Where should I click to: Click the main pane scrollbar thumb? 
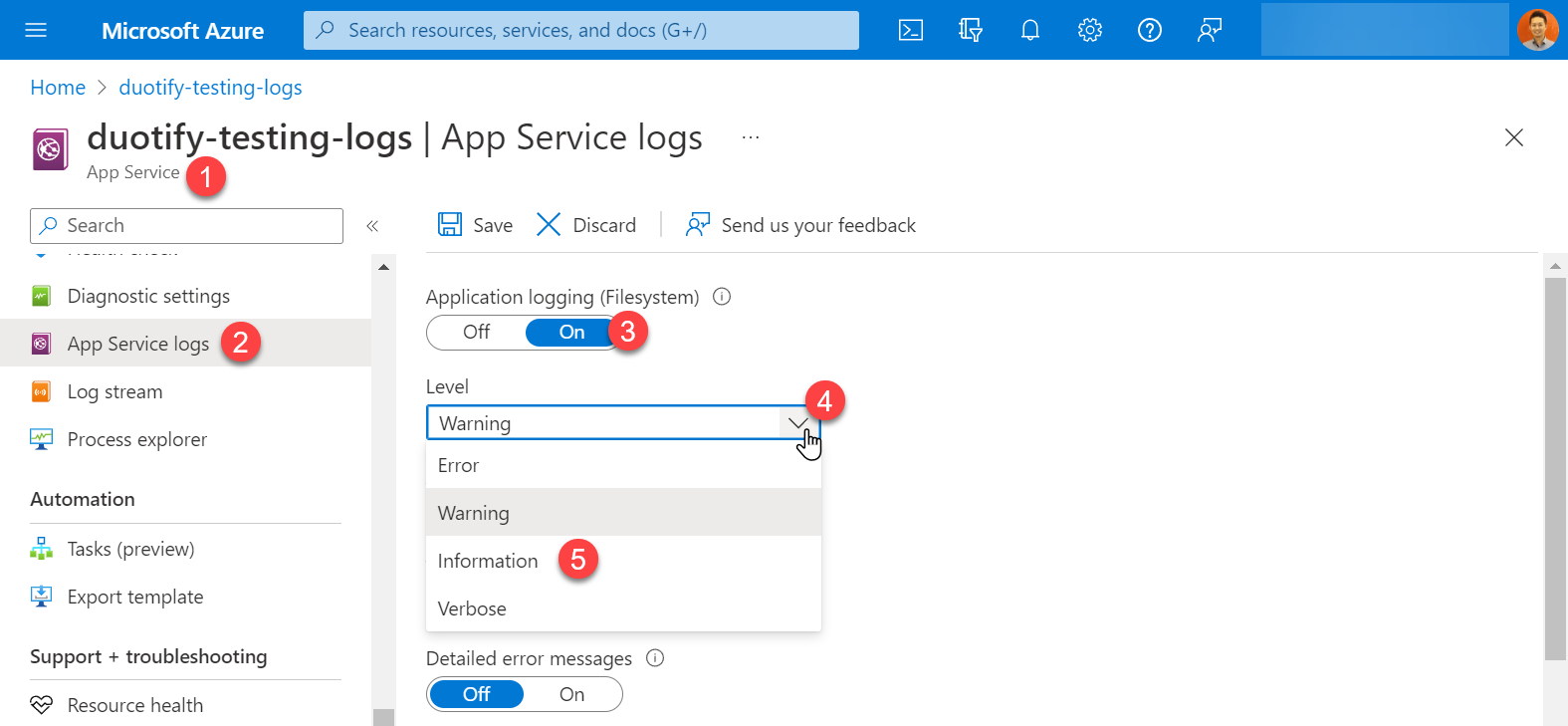click(1555, 468)
